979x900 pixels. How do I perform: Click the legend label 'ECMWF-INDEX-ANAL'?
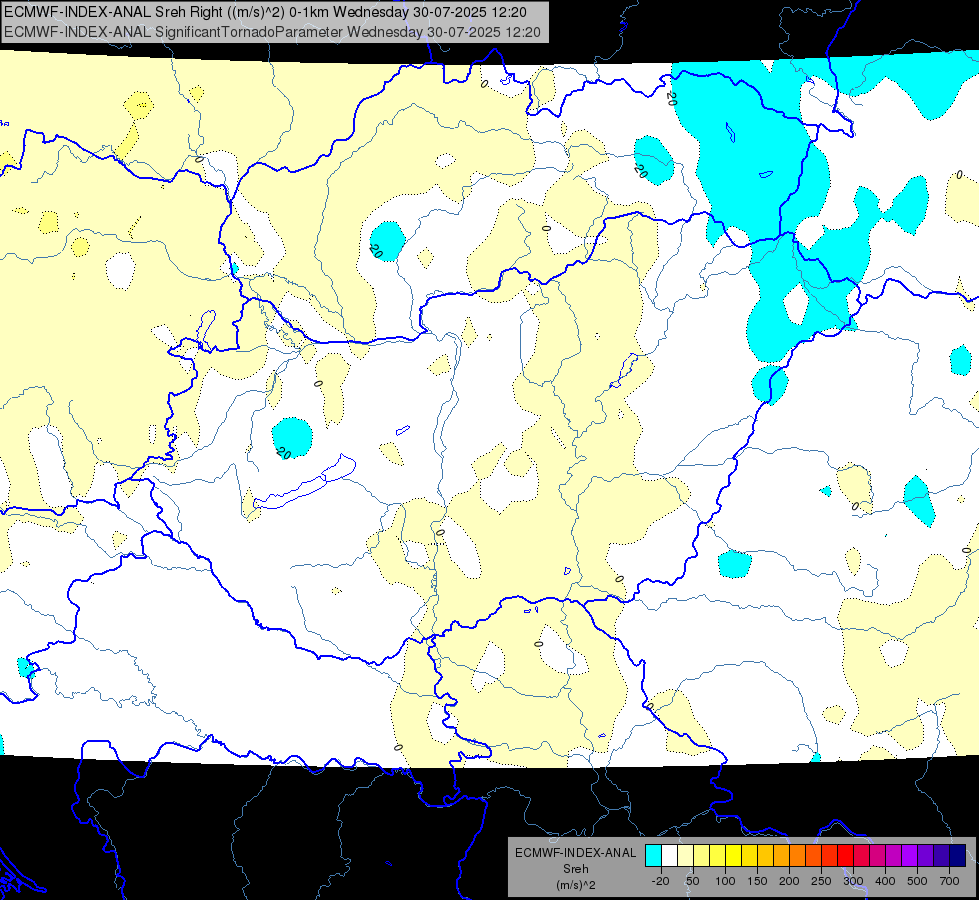(x=575, y=853)
